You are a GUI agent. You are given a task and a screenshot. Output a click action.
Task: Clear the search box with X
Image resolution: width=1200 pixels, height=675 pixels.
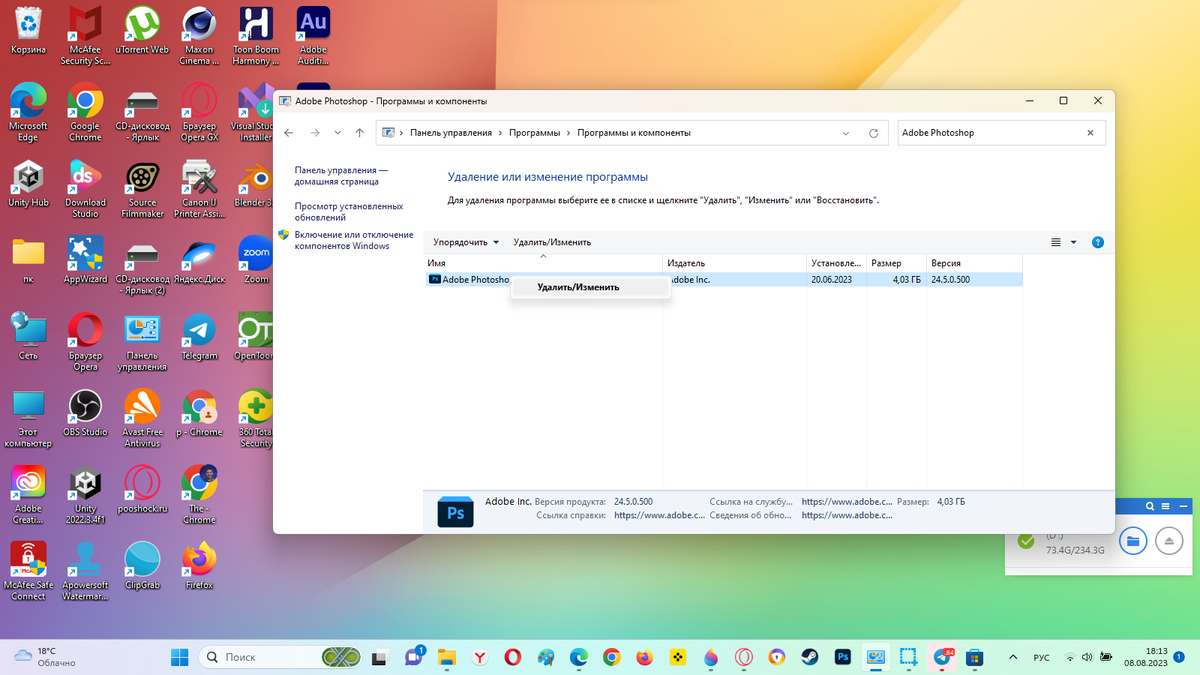point(1091,133)
